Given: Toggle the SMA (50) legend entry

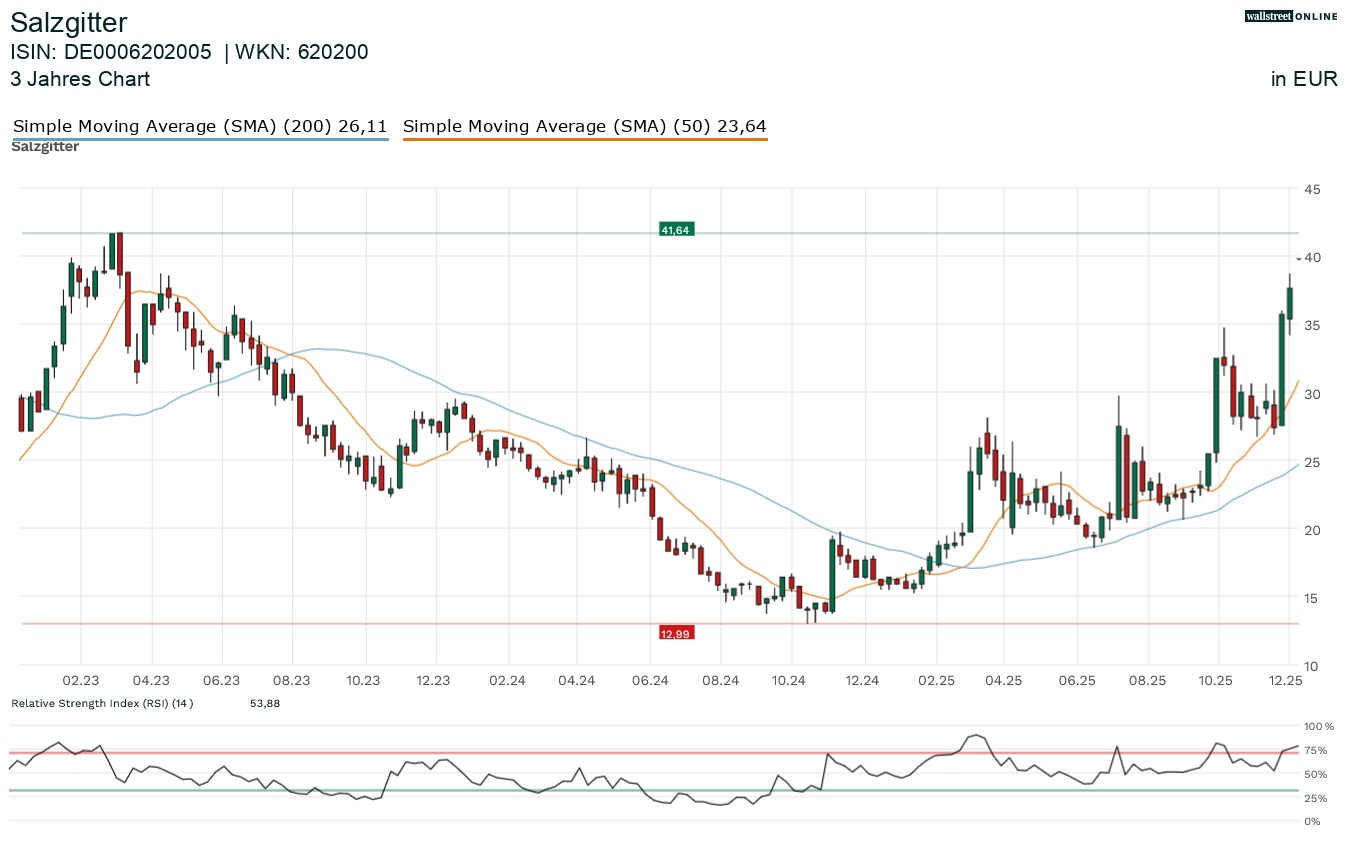Looking at the screenshot, I should coord(584,126).
